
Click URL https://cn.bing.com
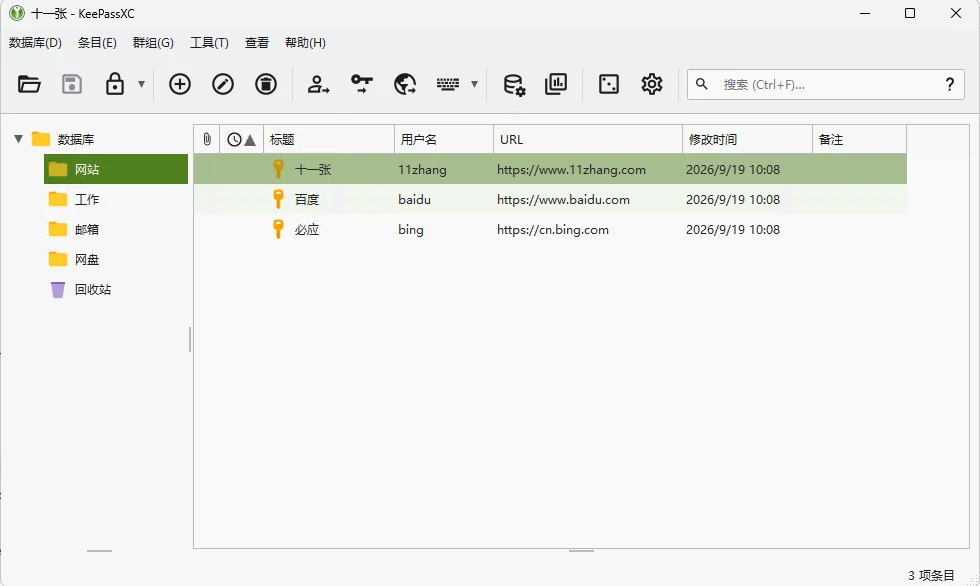[x=552, y=229]
